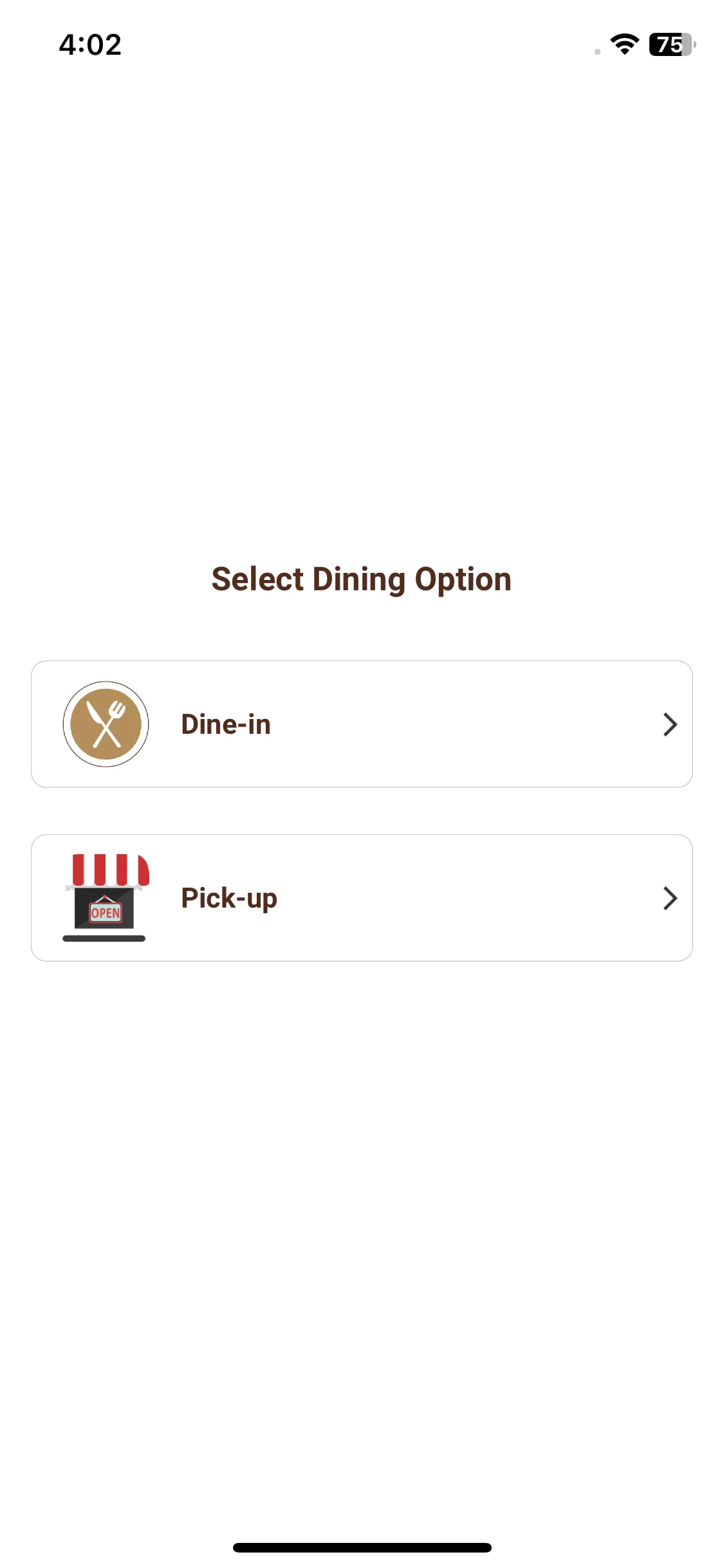Select the Dine-in text label
This screenshot has width=724, height=1568.
pos(226,724)
